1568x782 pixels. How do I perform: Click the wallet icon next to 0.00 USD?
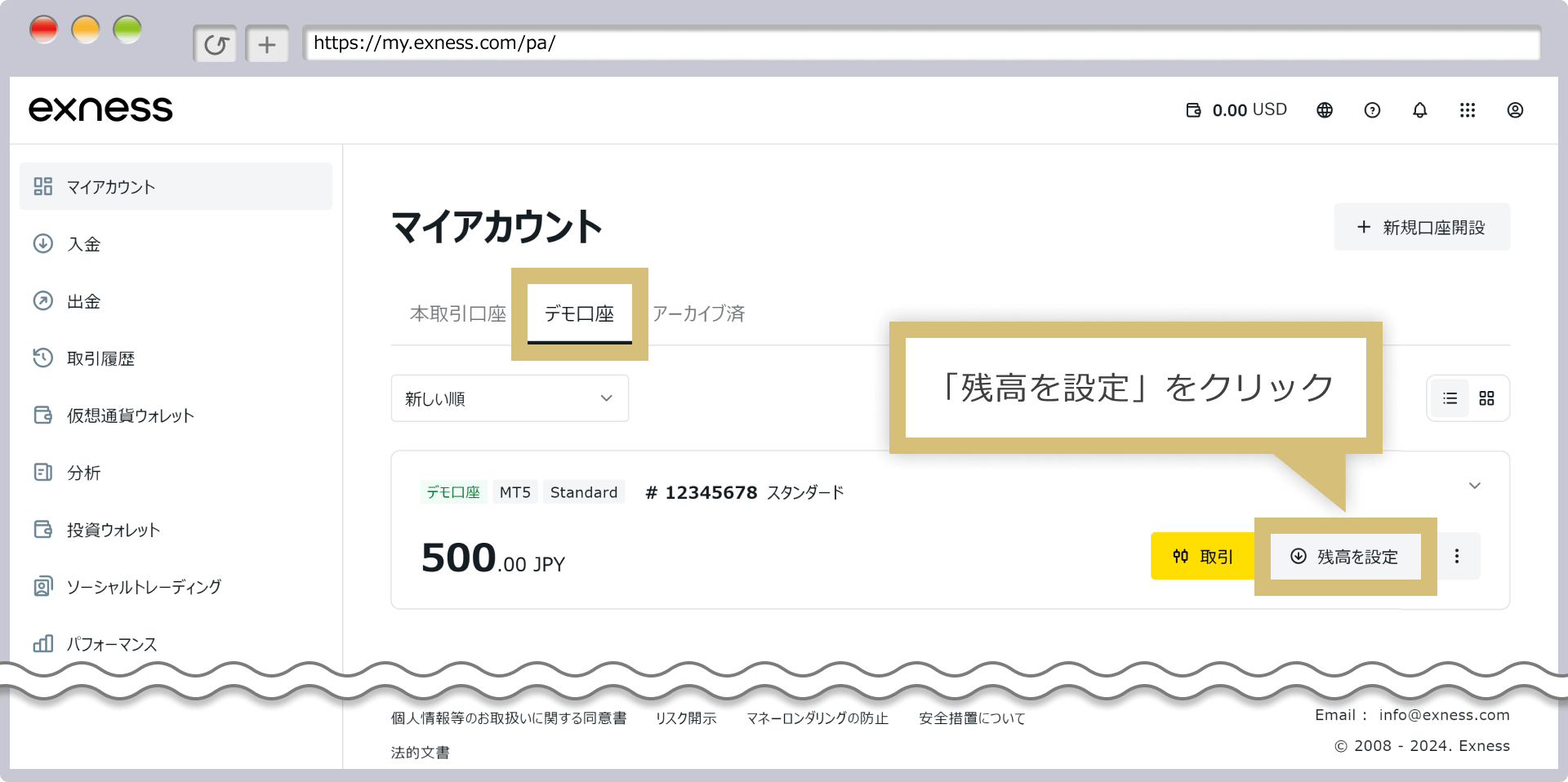1193,110
